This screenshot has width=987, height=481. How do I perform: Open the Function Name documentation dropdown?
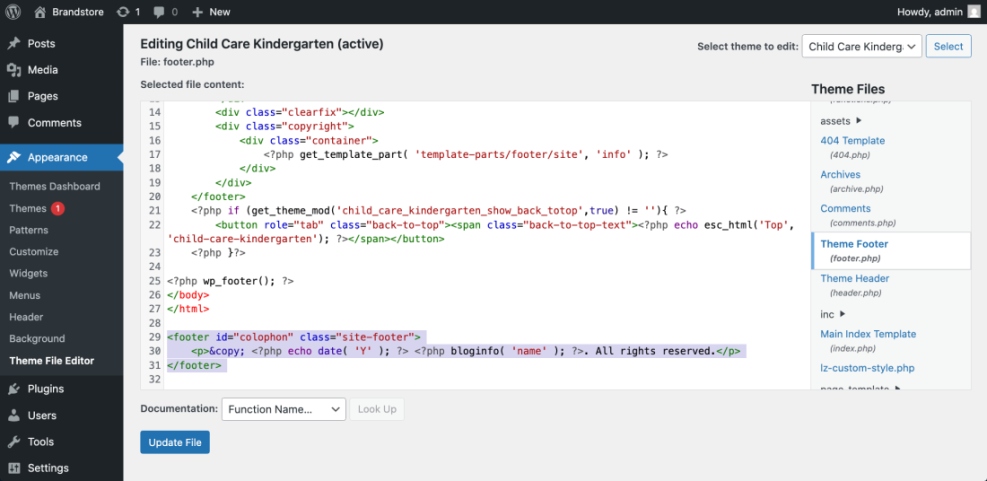284,409
